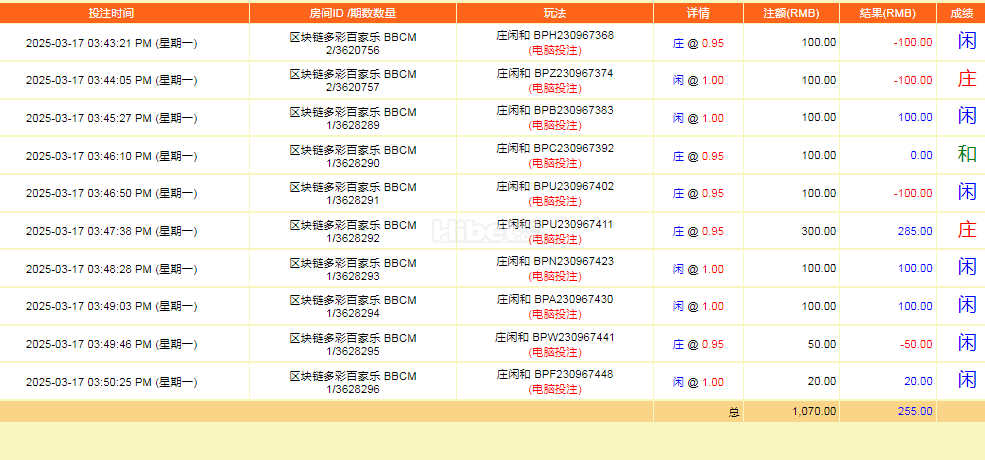This screenshot has width=985, height=460.
Task: Click the 255.00 total result value
Action: 914,411
